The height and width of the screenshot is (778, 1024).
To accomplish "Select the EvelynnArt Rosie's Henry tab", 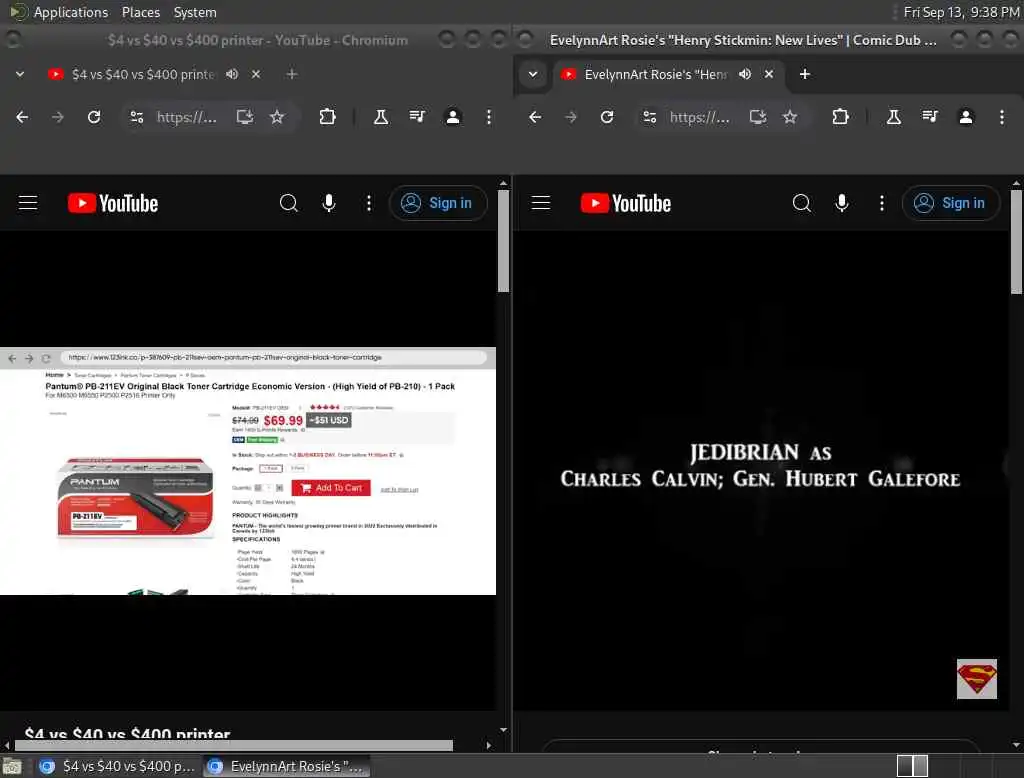I will [x=655, y=74].
